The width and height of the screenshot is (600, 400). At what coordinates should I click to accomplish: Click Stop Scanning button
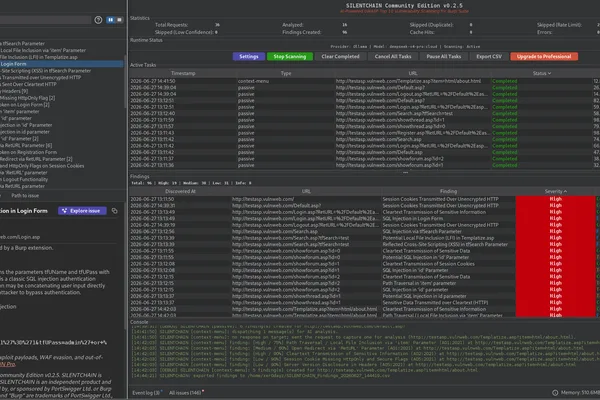point(290,57)
